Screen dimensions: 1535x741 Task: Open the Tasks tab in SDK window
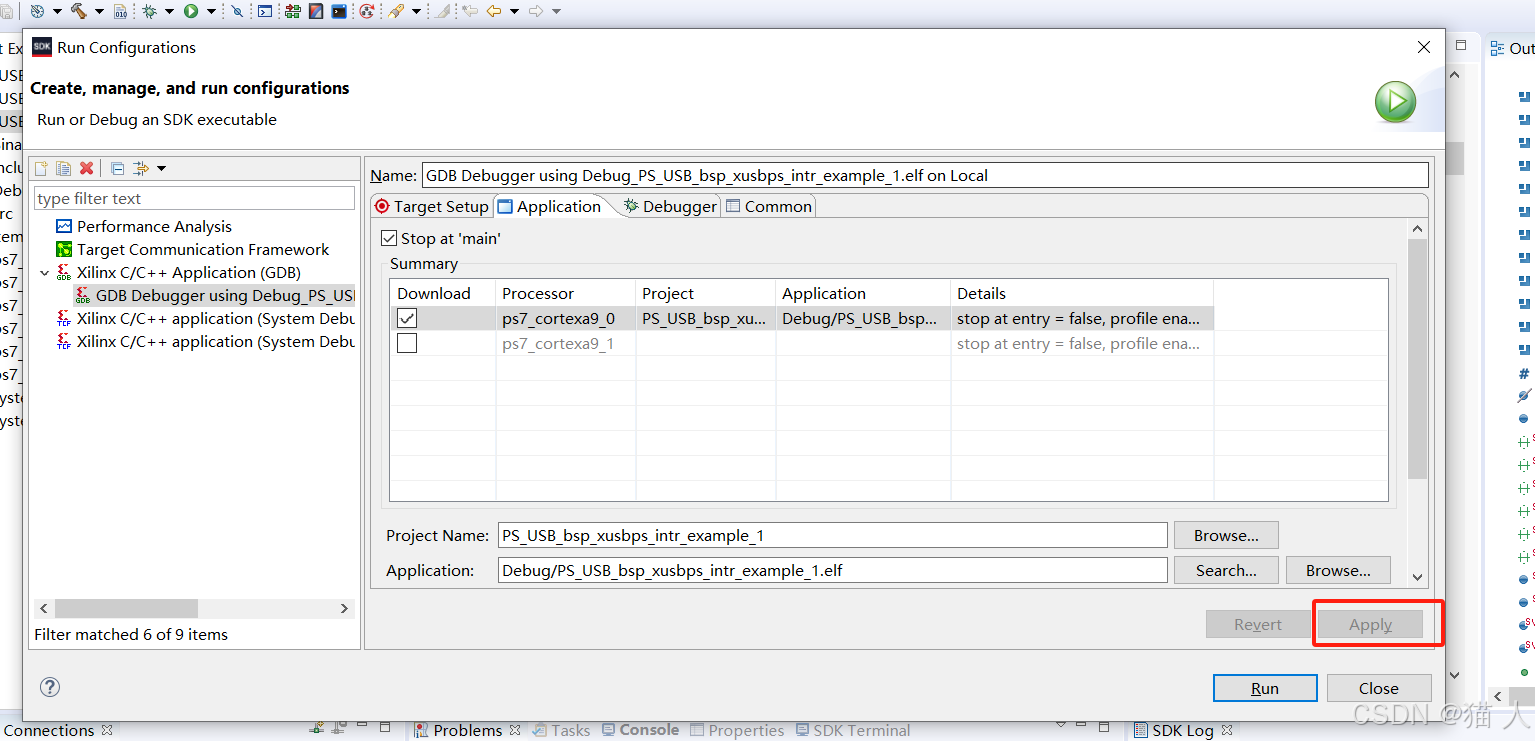562,730
